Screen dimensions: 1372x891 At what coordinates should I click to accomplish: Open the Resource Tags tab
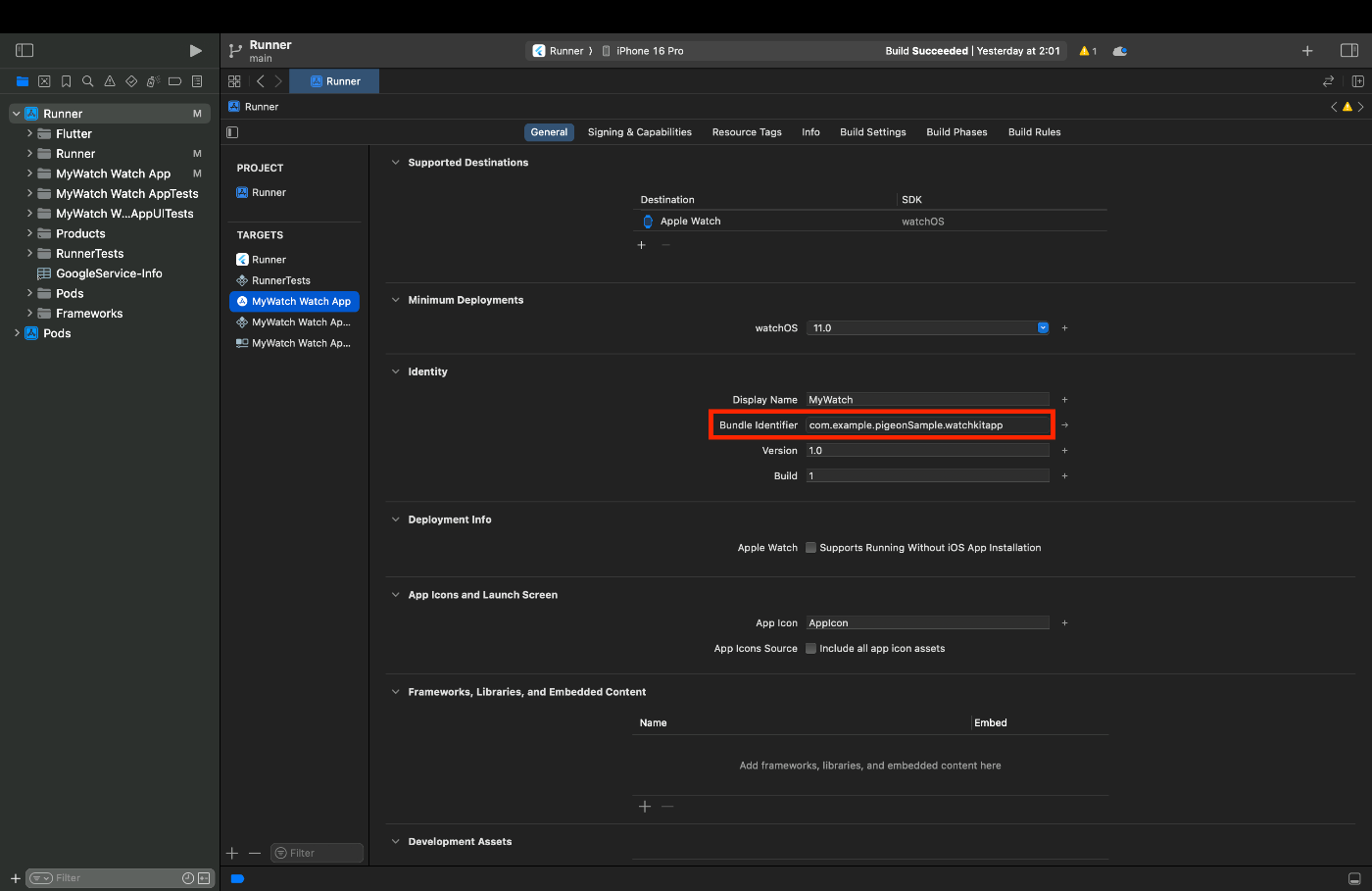pyautogui.click(x=747, y=132)
